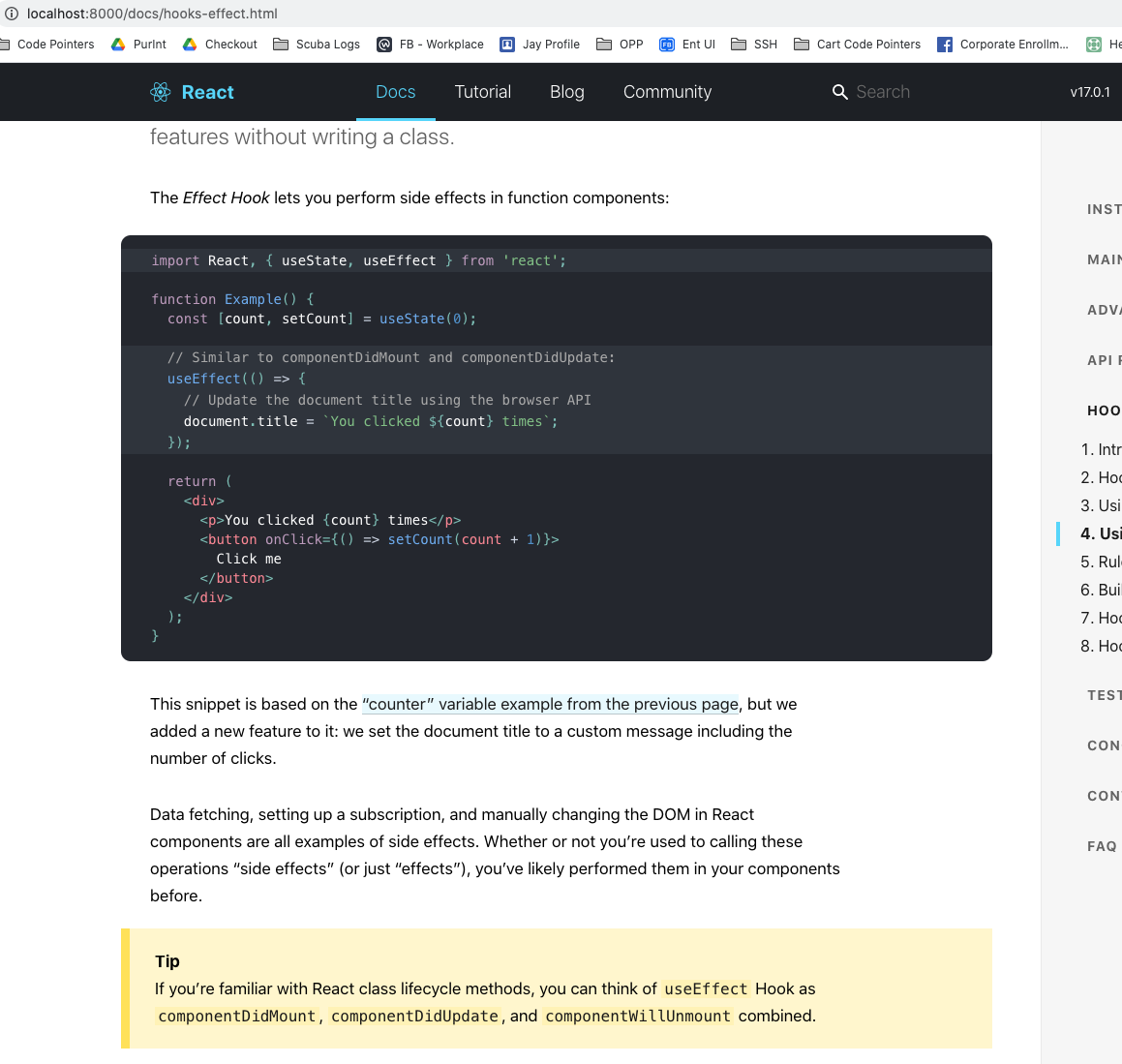Viewport: 1122px width, 1064px height.
Task: Select sidebar item 4. Using the Effect Hook
Action: tap(1102, 533)
